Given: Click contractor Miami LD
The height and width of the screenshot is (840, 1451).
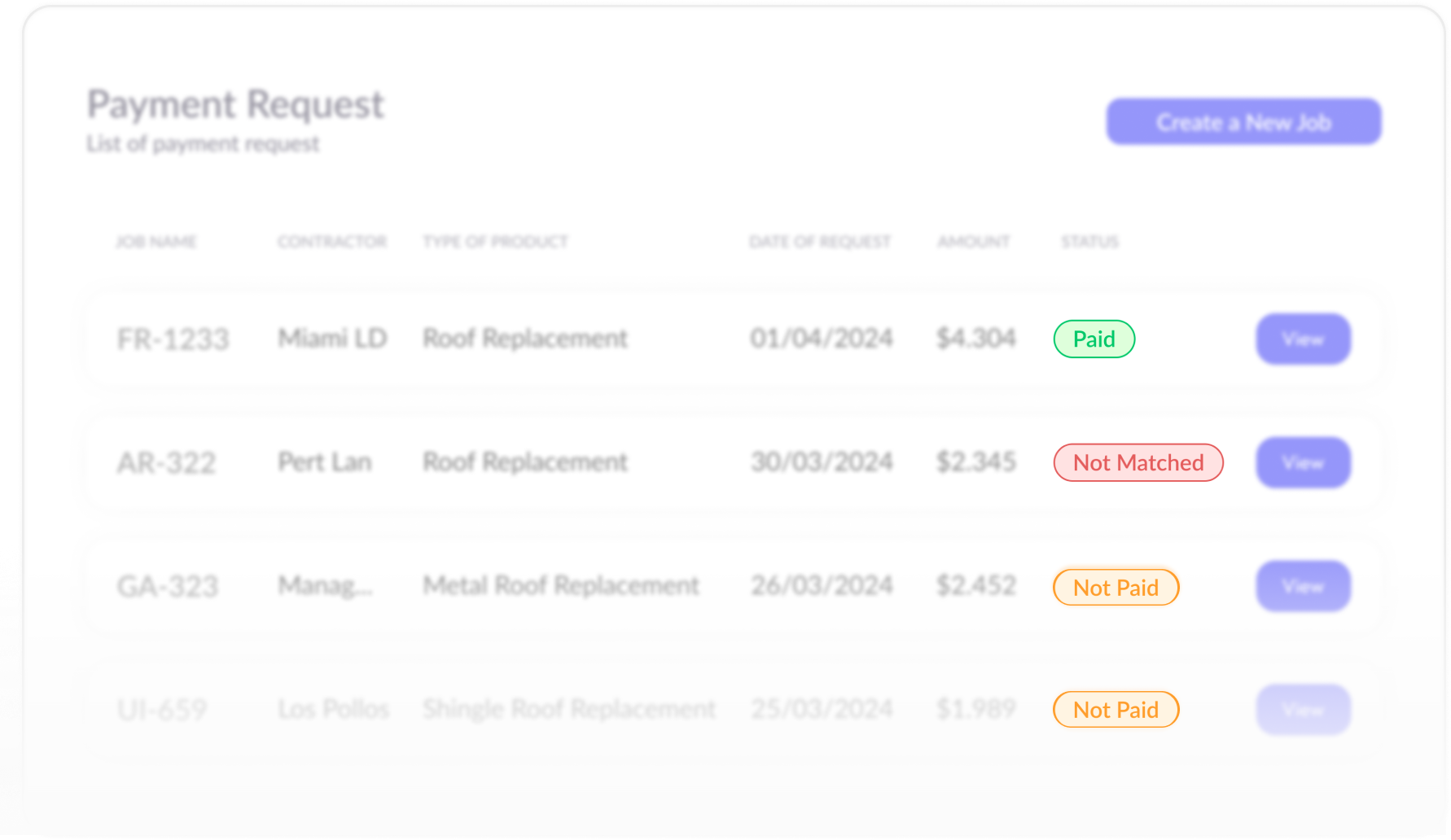Looking at the screenshot, I should 332,338.
